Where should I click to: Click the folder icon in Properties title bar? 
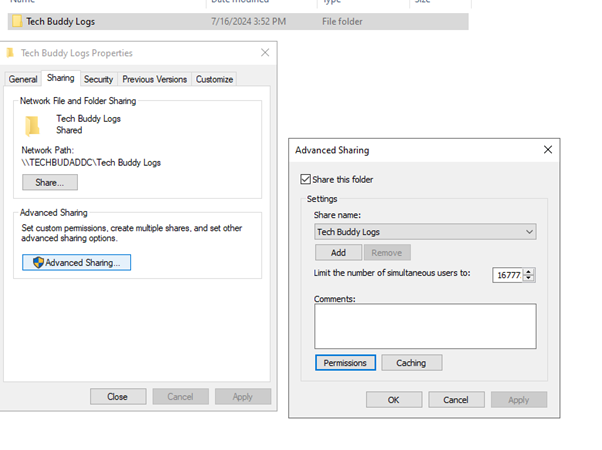pyautogui.click(x=10, y=53)
